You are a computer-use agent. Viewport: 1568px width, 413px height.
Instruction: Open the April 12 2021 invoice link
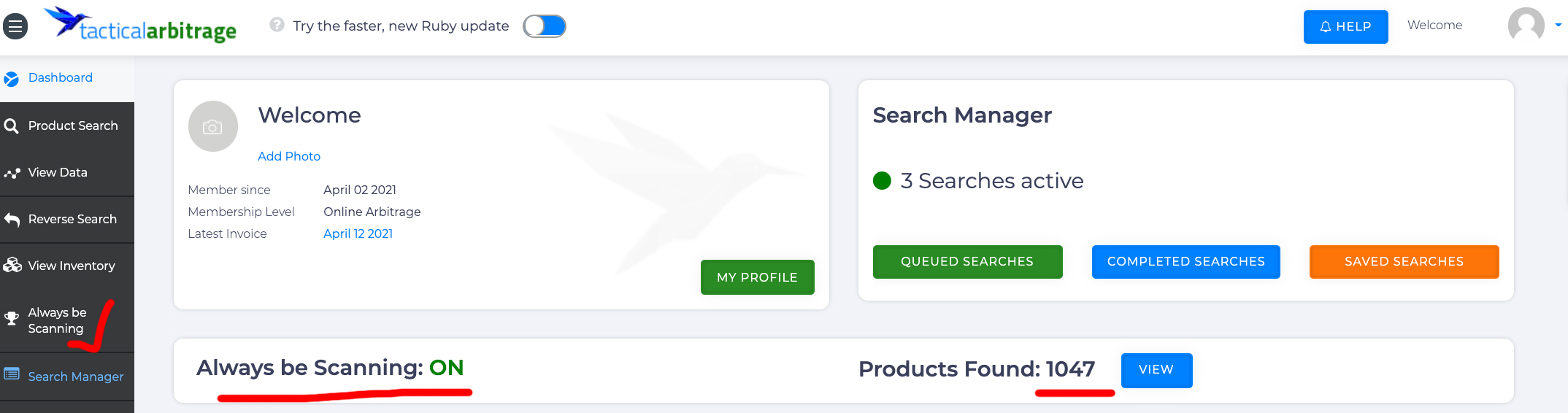(x=358, y=233)
